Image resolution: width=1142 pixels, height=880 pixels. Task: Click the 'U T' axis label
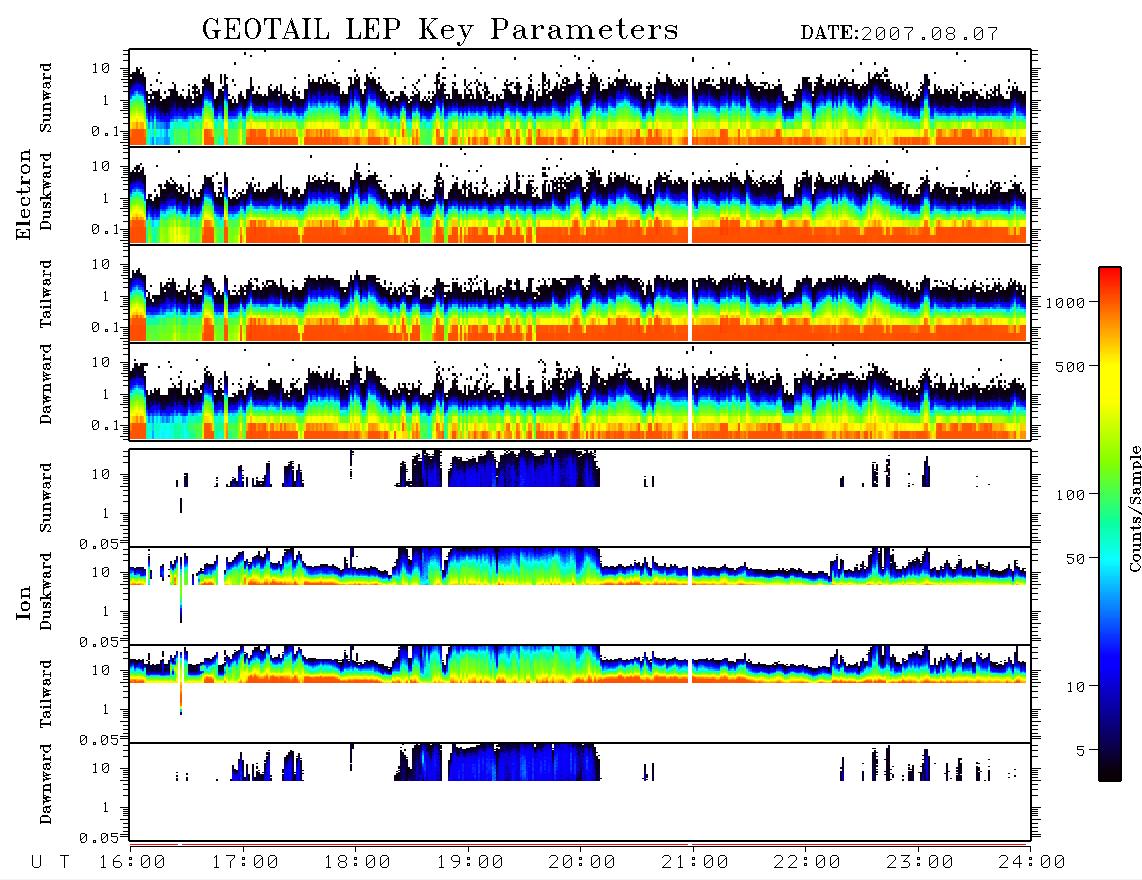pyautogui.click(x=51, y=862)
